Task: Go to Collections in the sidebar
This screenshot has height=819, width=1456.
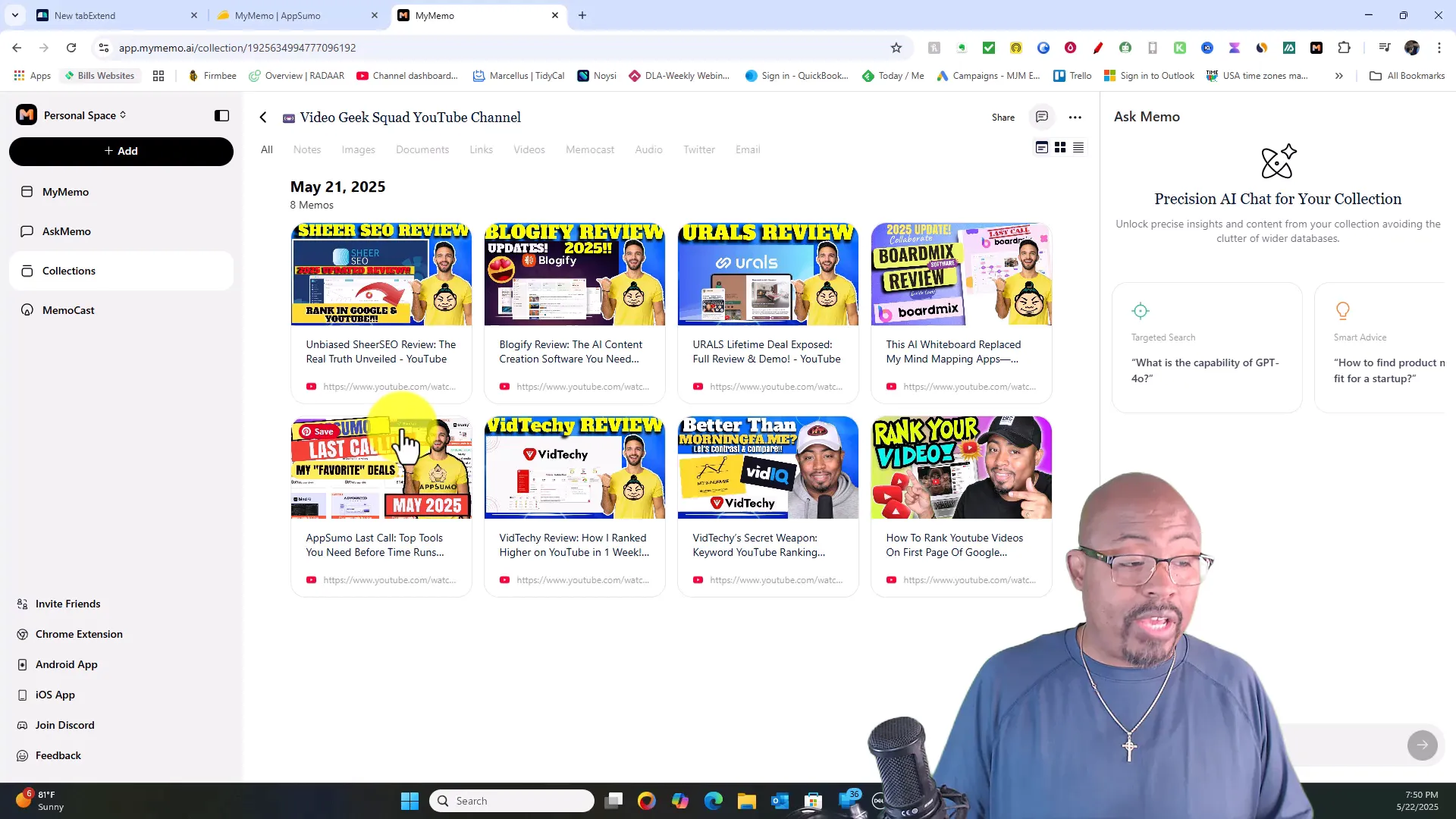Action: (121, 271)
